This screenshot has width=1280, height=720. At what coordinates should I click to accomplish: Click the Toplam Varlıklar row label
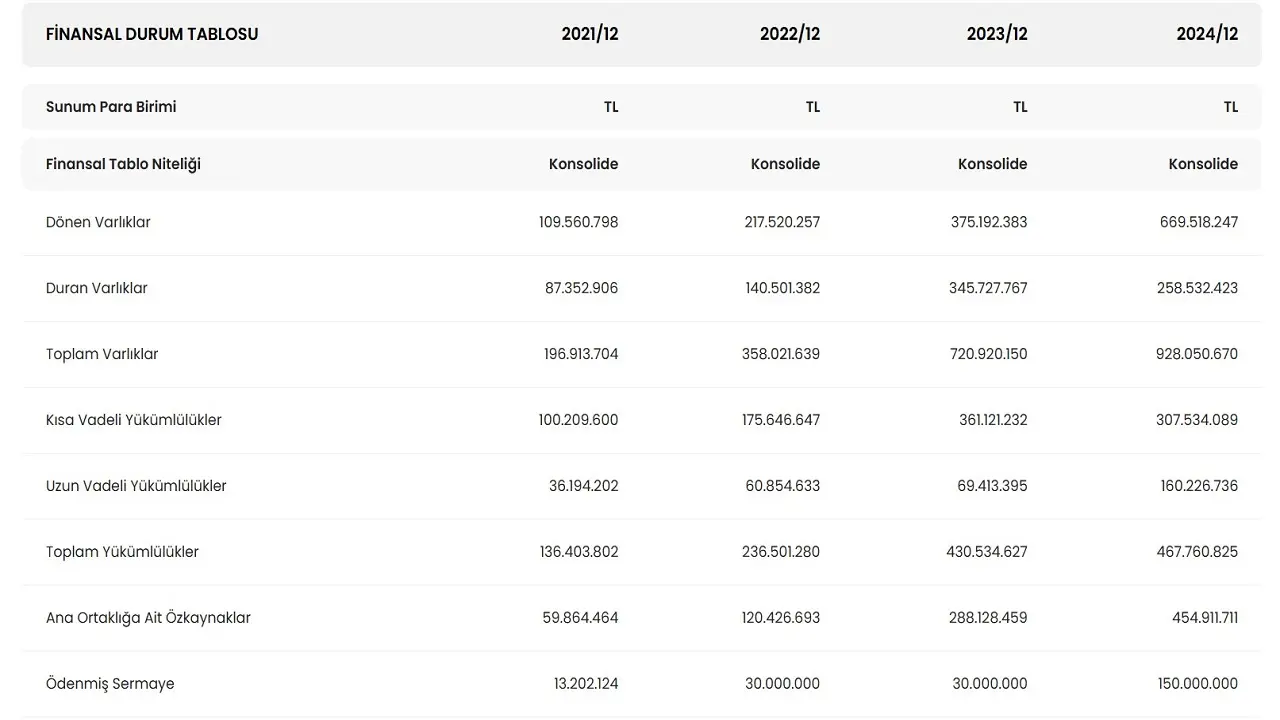point(102,354)
